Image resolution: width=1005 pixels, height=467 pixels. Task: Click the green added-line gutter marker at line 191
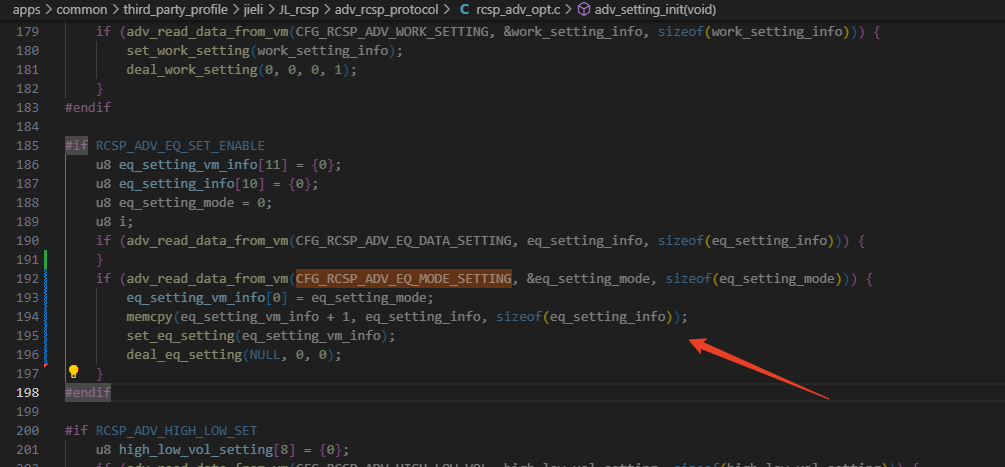pos(46,259)
